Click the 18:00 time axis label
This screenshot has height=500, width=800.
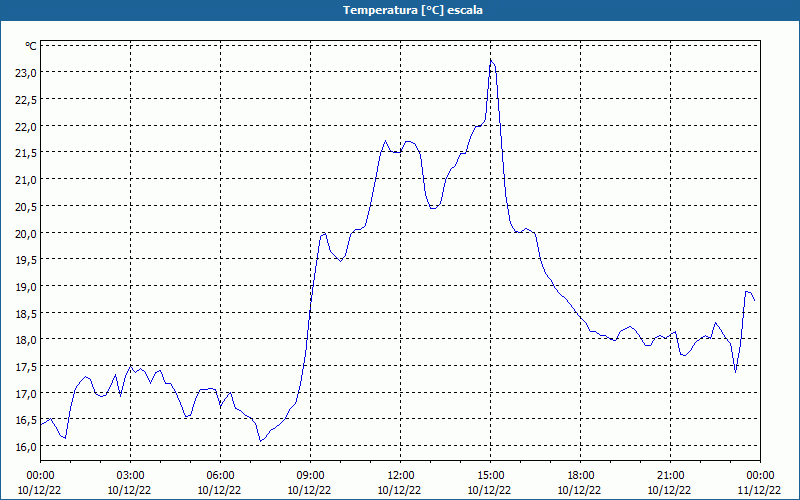pyautogui.click(x=580, y=475)
